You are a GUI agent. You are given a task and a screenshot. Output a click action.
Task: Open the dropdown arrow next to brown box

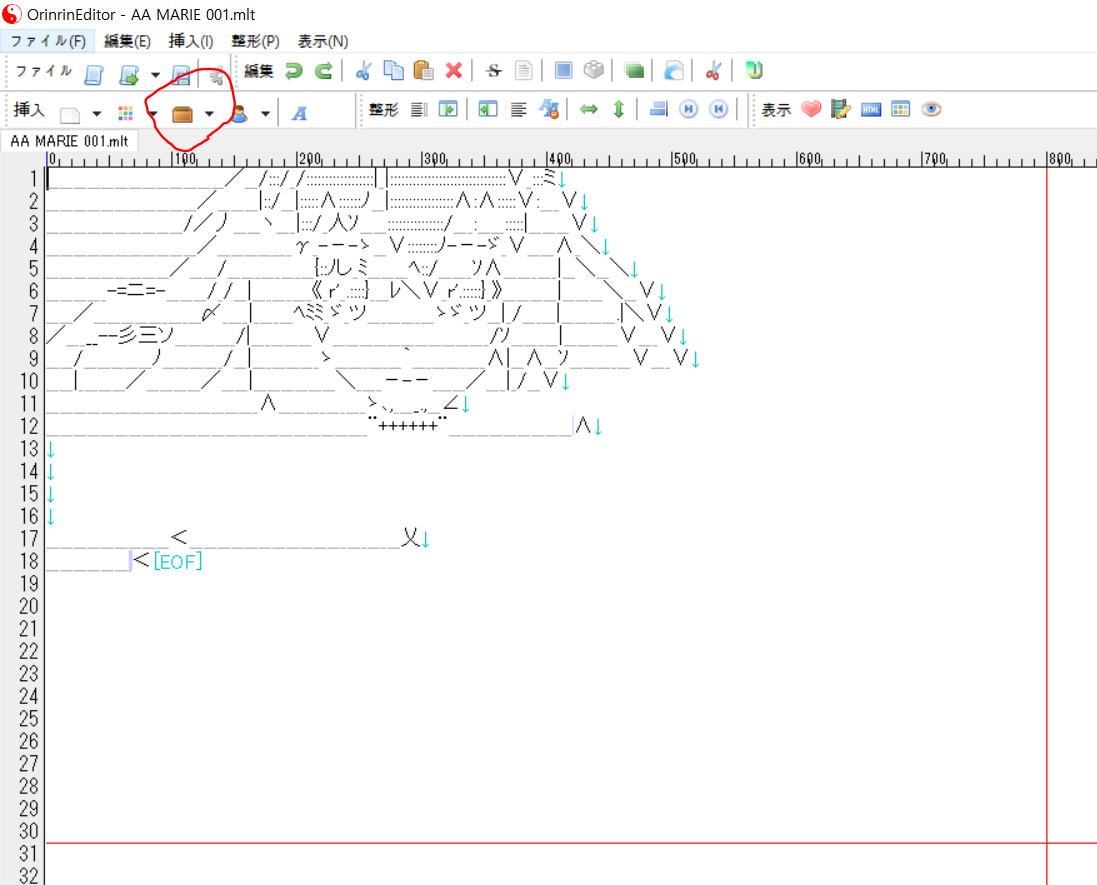click(209, 114)
